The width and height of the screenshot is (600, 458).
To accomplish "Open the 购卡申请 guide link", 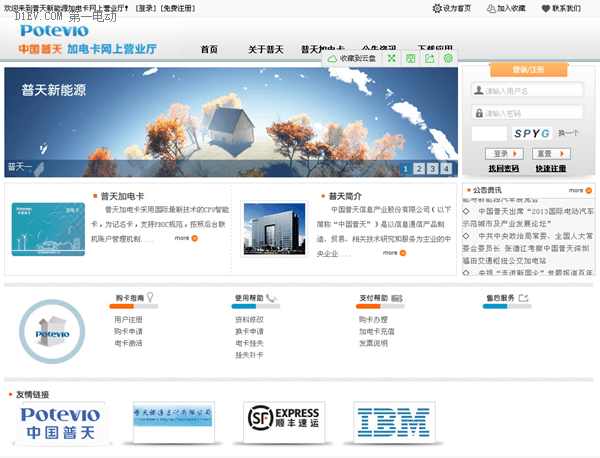I will click(128, 331).
